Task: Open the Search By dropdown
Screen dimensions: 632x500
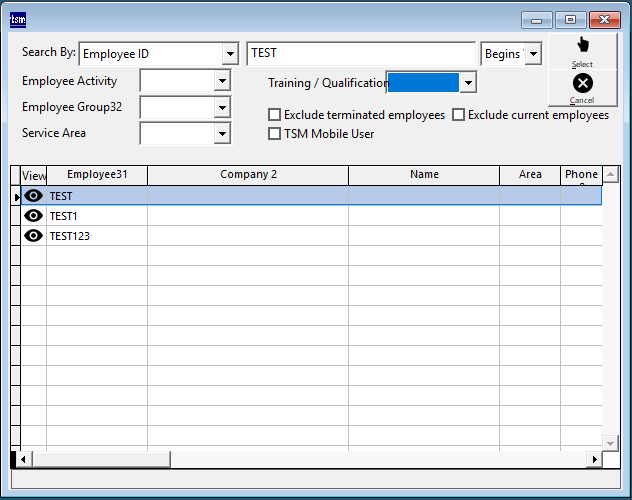Action: (230, 53)
